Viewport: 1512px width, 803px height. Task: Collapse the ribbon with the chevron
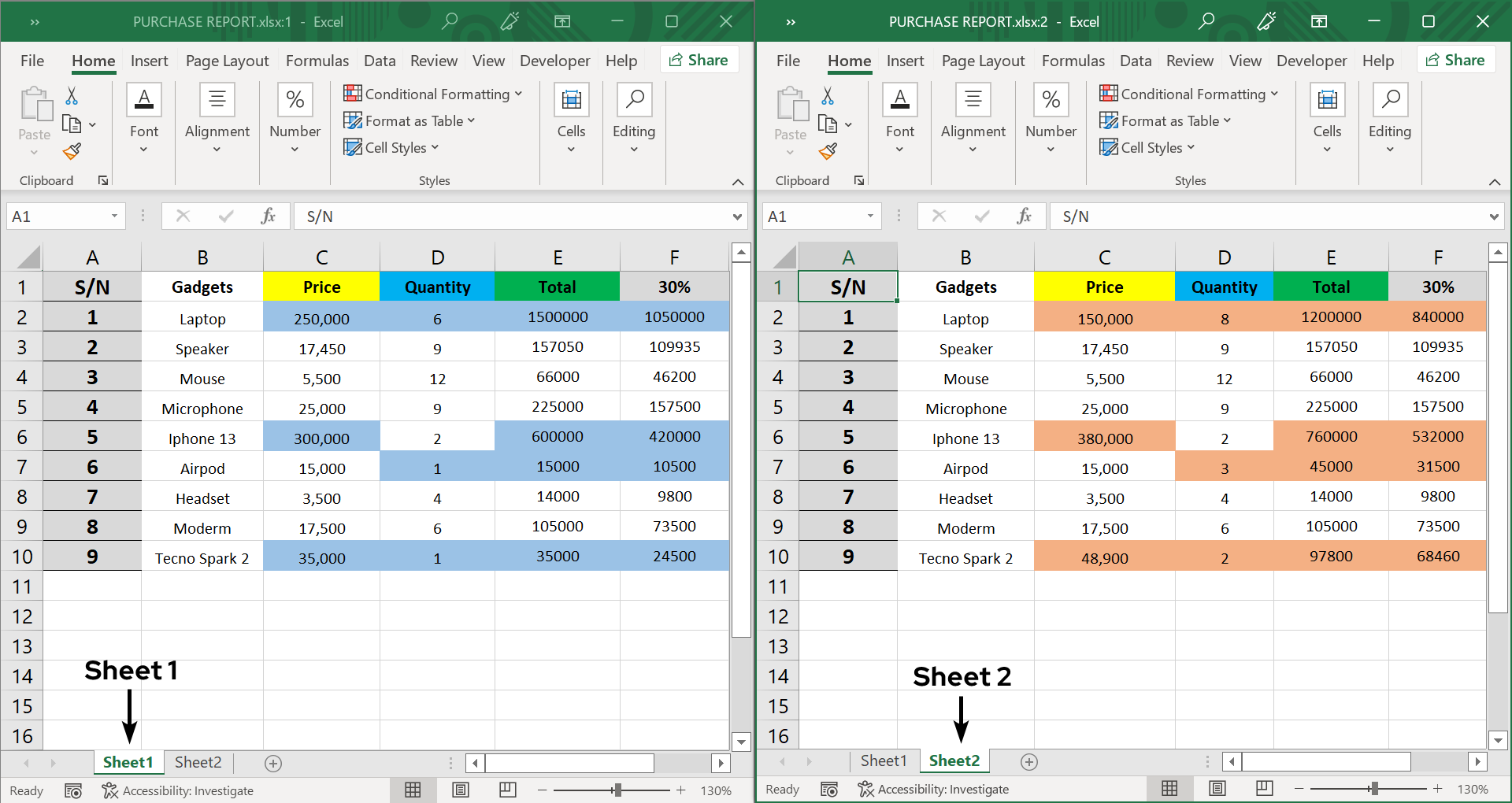(738, 182)
